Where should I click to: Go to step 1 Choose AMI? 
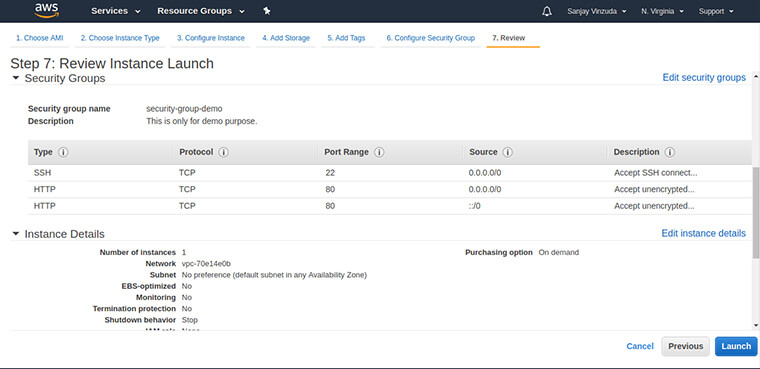point(39,38)
